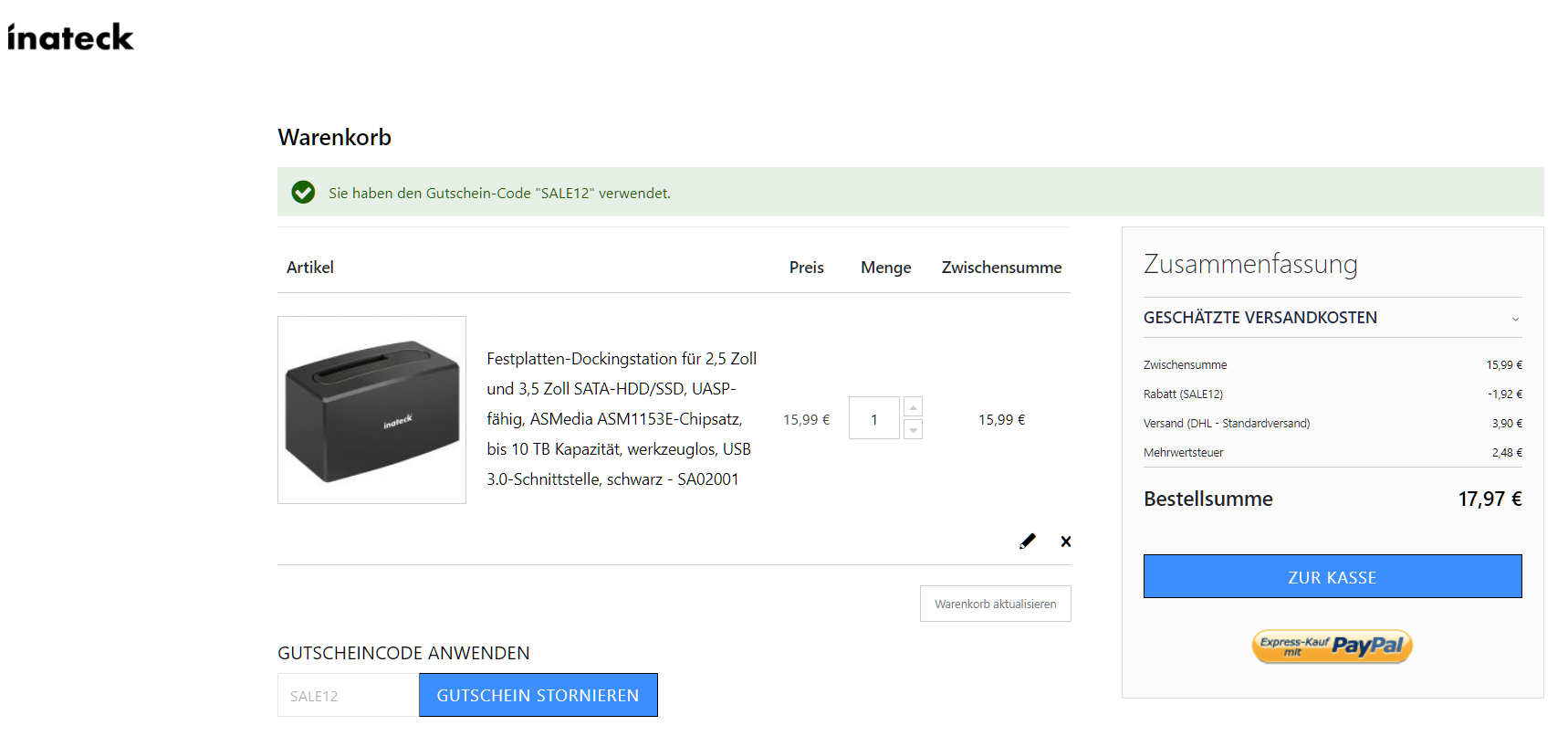This screenshot has height=736, width=1568.
Task: Edit the docking station cart item
Action: [x=1028, y=541]
